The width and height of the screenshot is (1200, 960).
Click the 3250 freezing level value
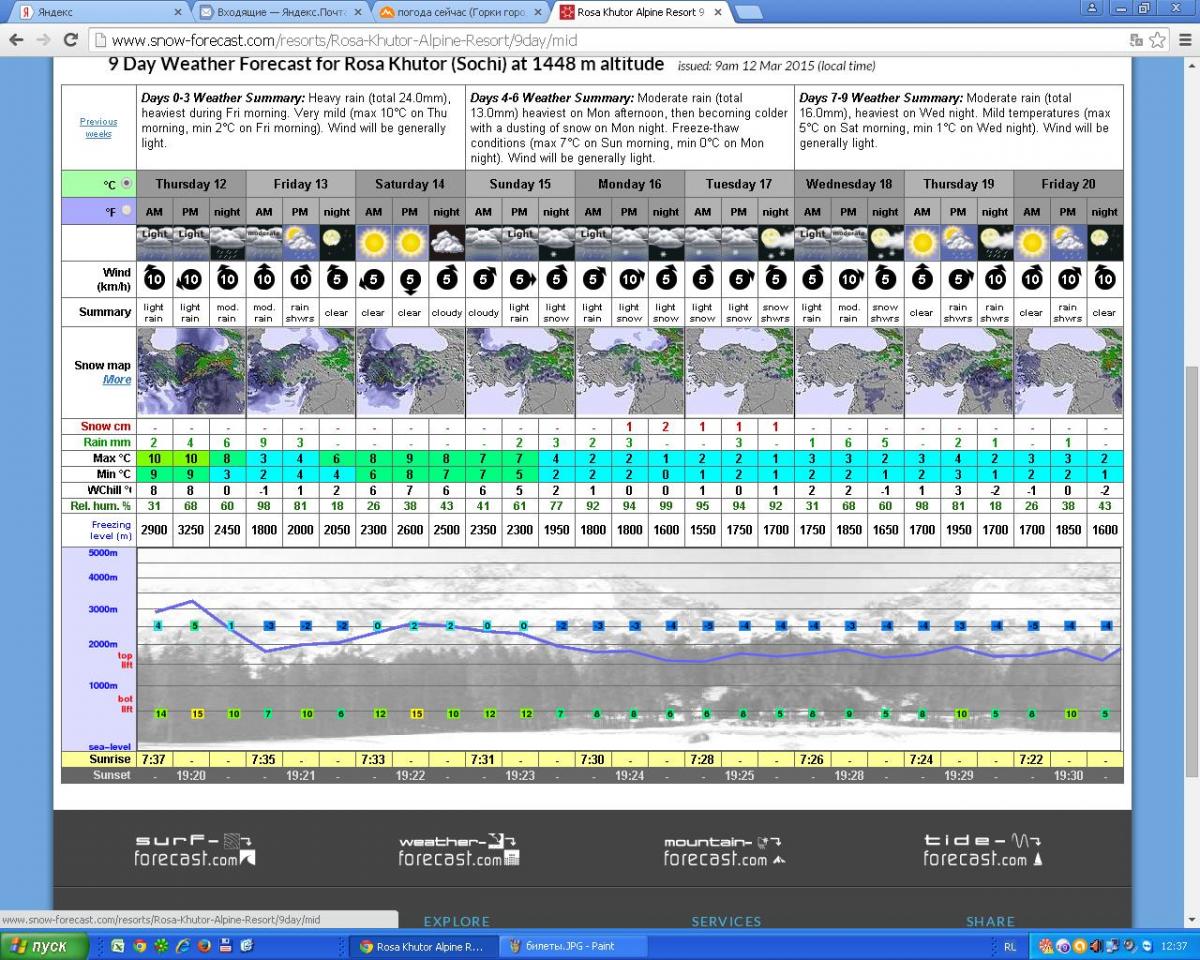pos(190,529)
